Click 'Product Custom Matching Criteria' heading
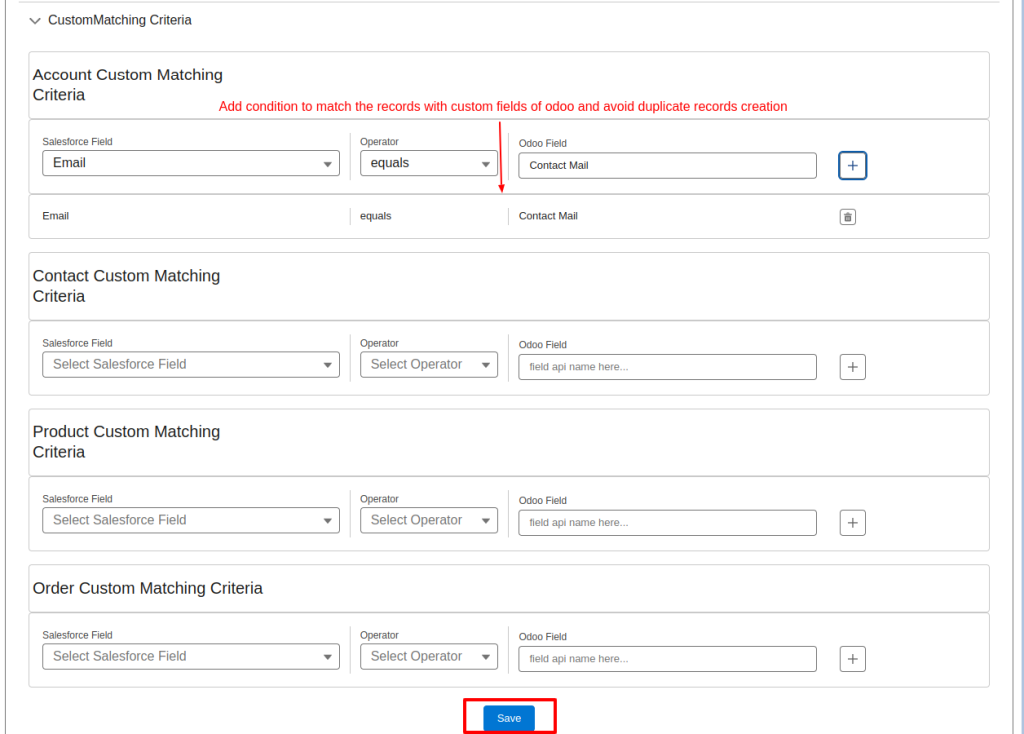 coord(126,442)
